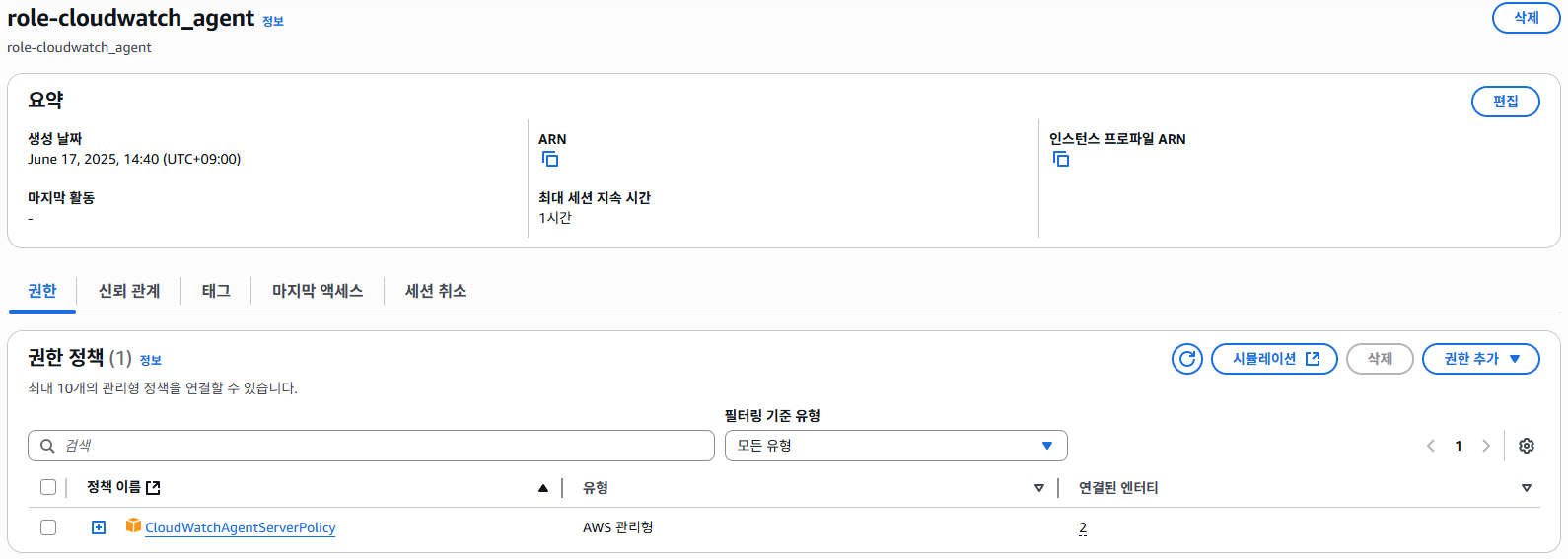Click the search magnifier icon
The width and height of the screenshot is (1568, 559).
[47, 446]
